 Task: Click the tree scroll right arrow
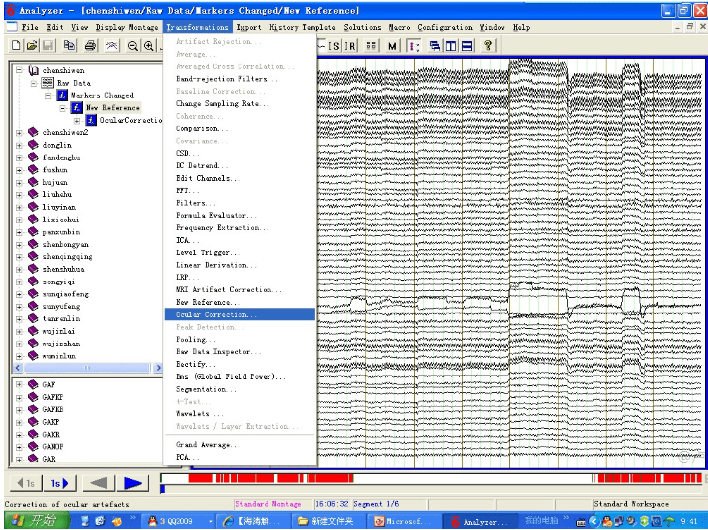(x=158, y=368)
